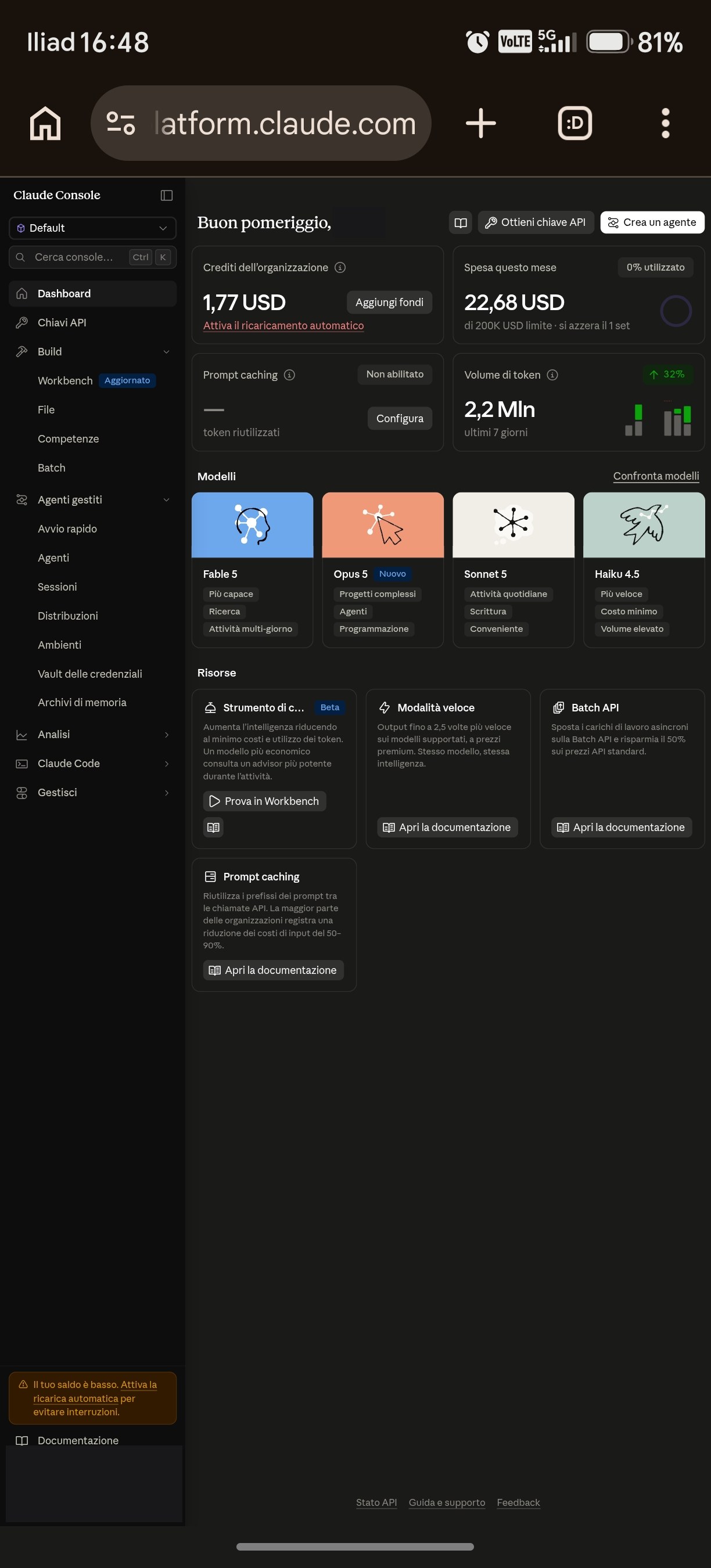
Task: Open documentation for Modalità veloce
Action: click(x=448, y=828)
